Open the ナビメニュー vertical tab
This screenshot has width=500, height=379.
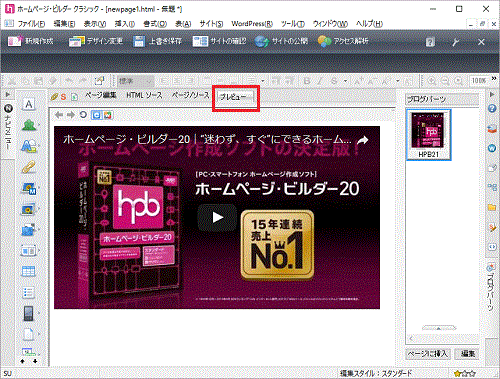[x=8, y=127]
